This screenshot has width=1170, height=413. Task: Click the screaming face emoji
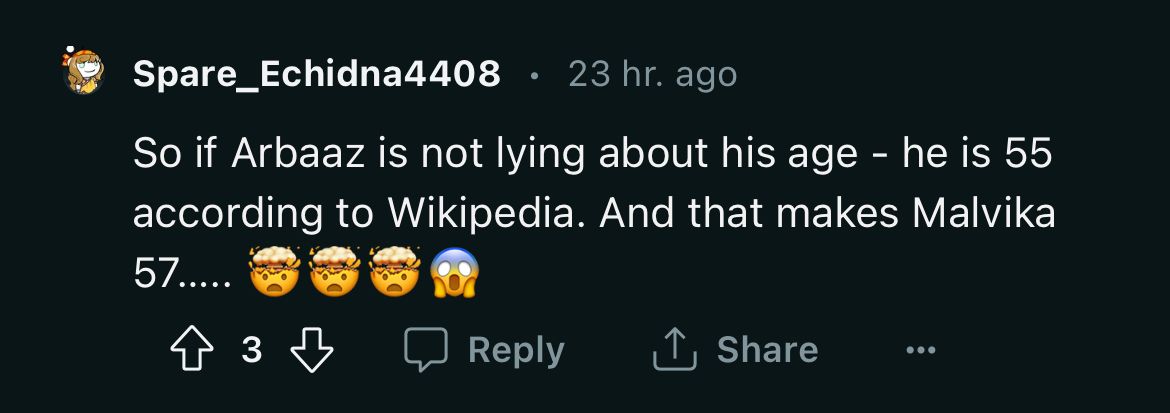(455, 272)
